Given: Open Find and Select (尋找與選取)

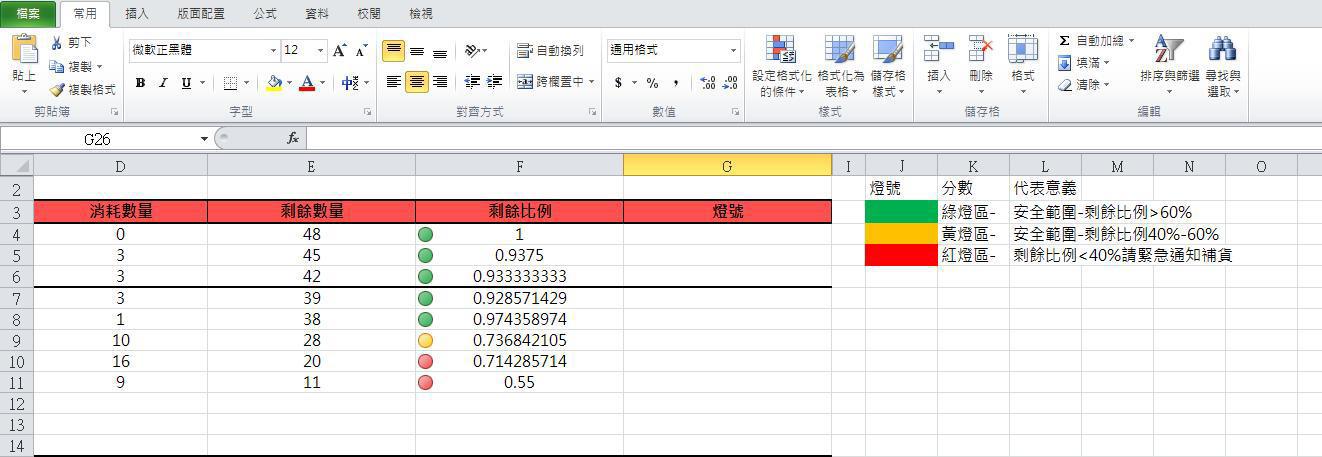Looking at the screenshot, I should (1223, 66).
